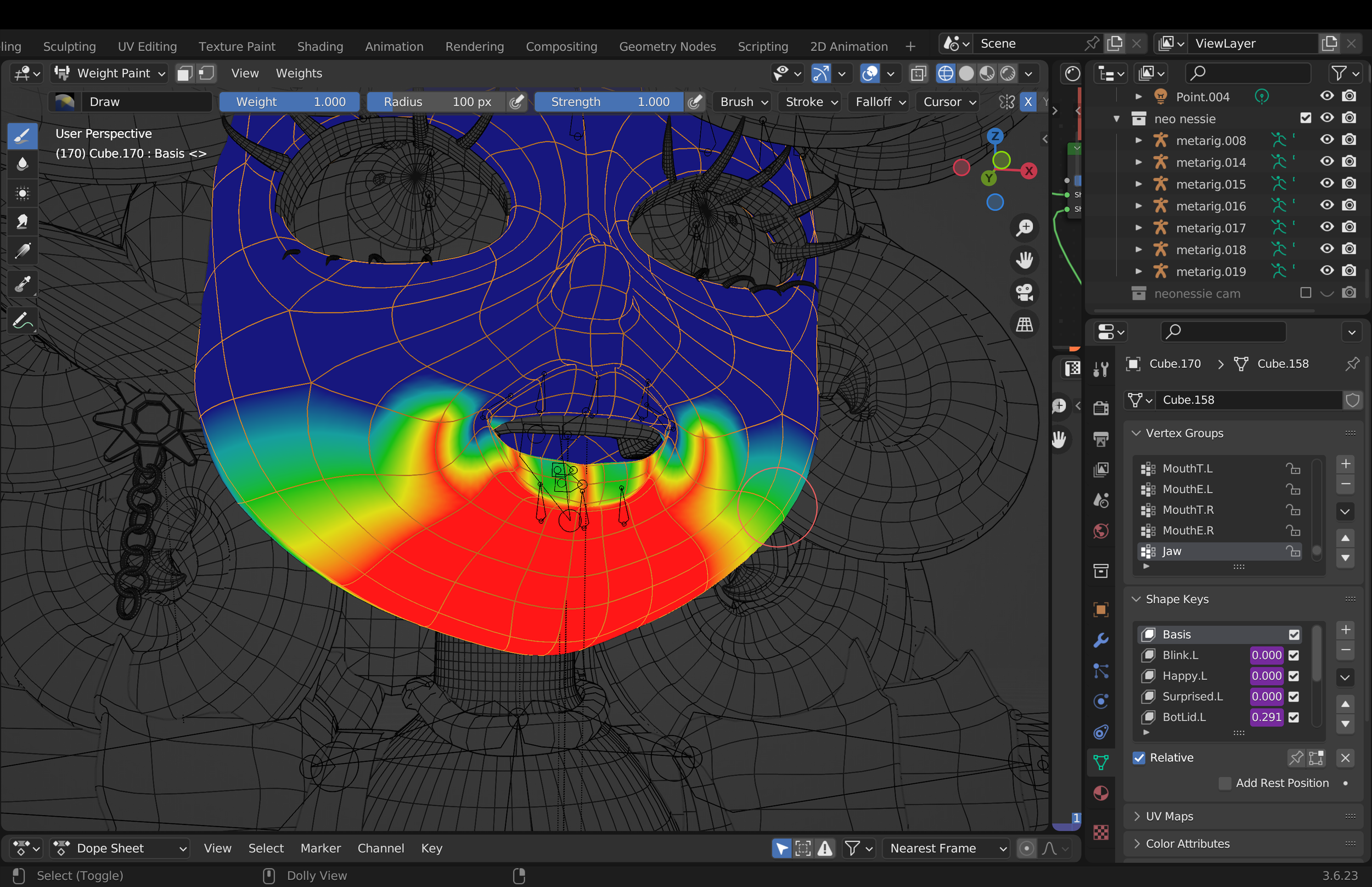Mute the BotLid.L shape key
1372x887 pixels.
tap(1293, 717)
